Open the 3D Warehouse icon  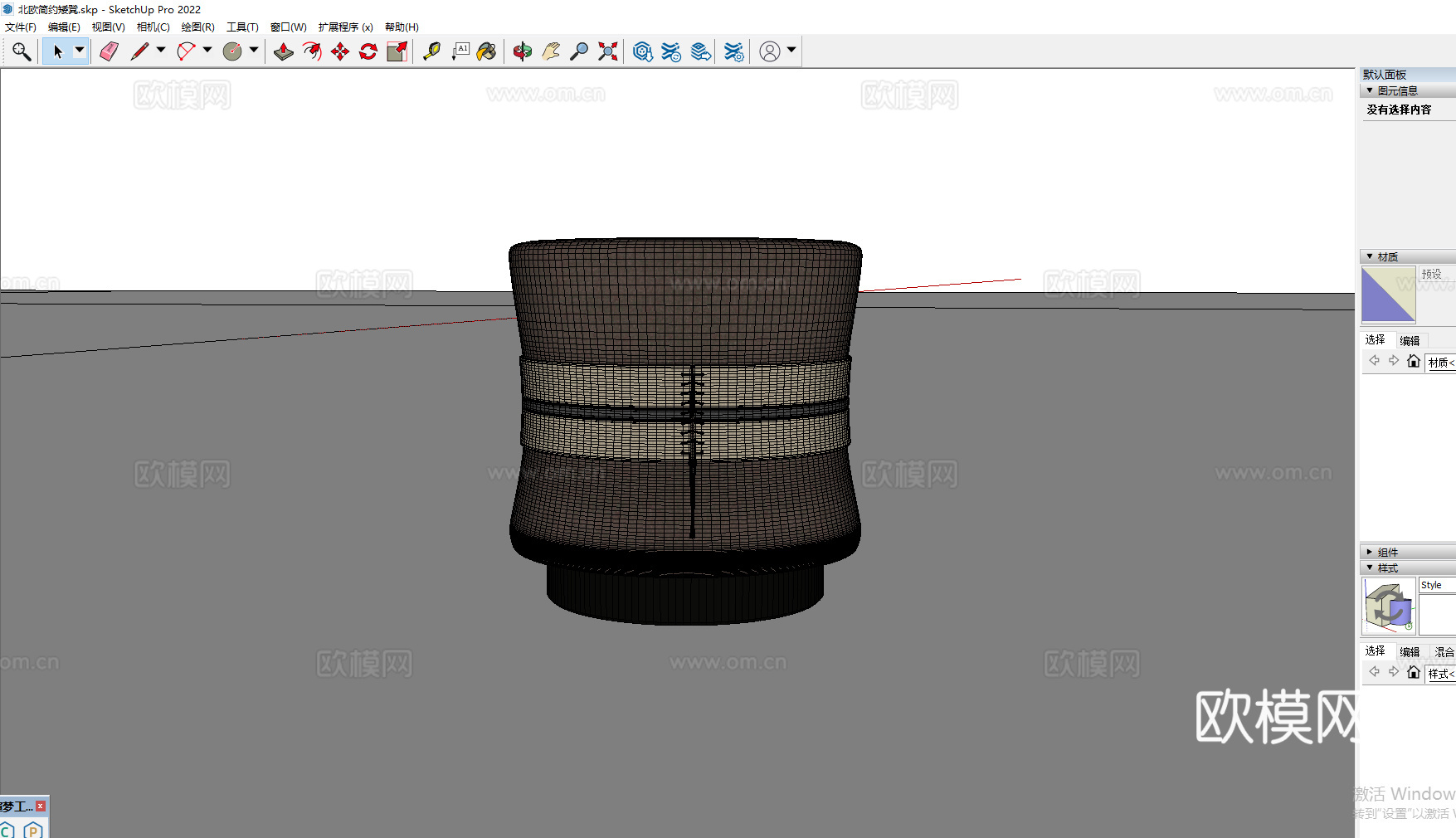click(642, 51)
